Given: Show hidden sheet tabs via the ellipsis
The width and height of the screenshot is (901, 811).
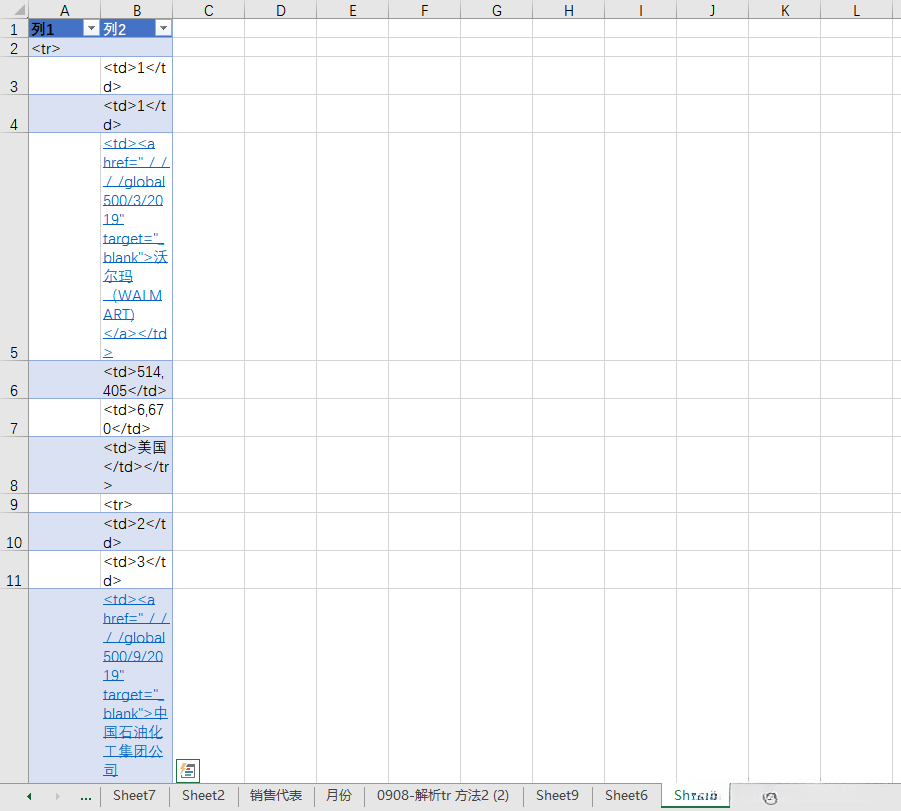Looking at the screenshot, I should pos(86,797).
